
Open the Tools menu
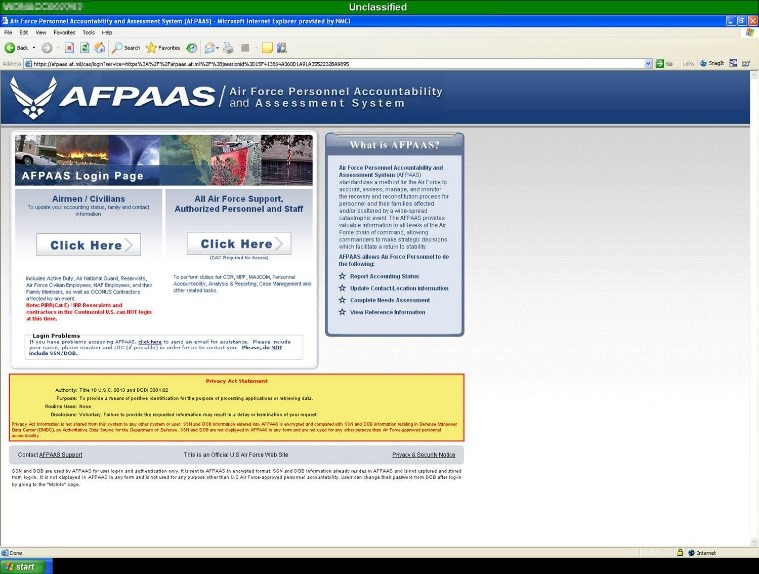click(89, 32)
